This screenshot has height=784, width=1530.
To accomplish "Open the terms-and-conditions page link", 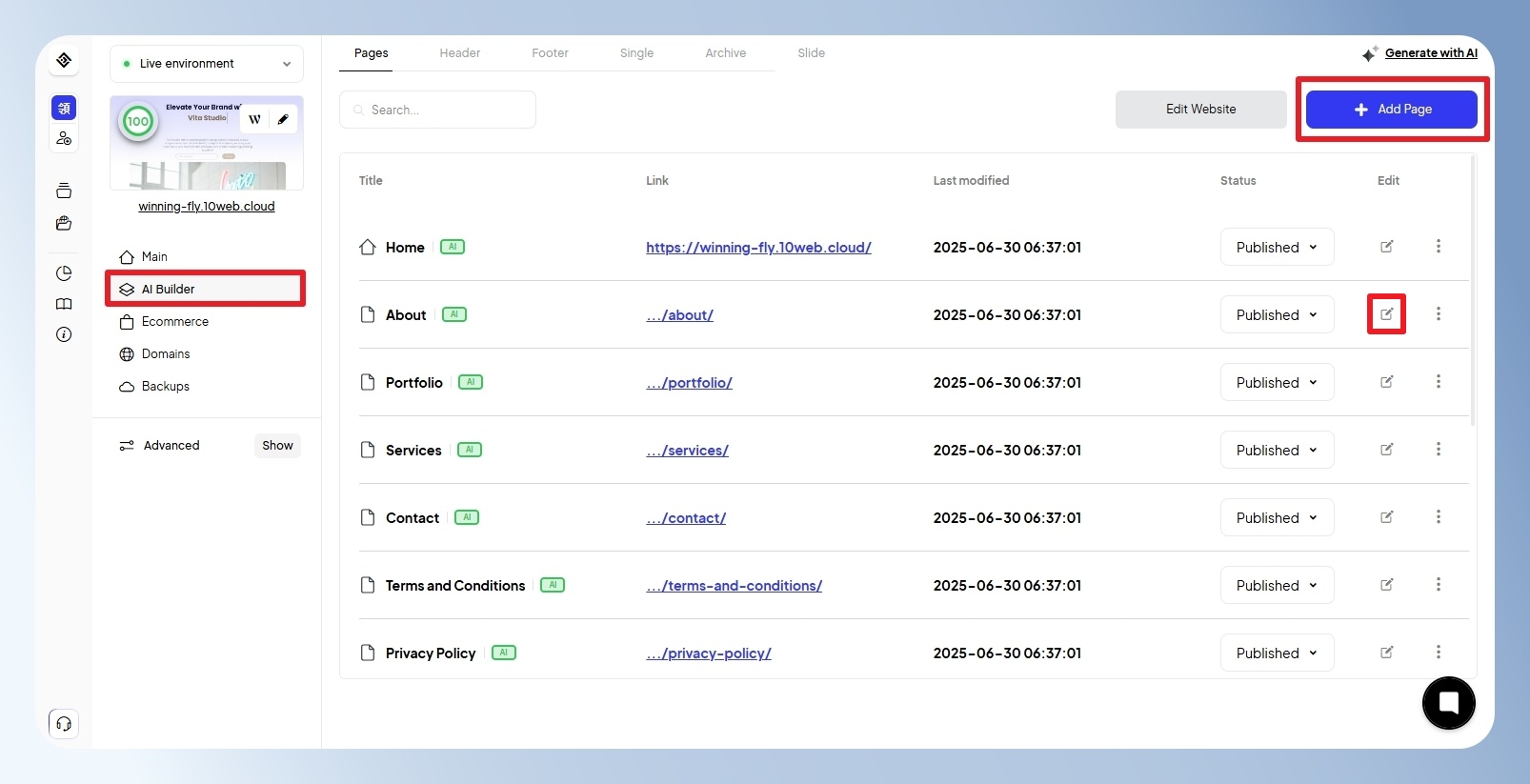I will tap(734, 586).
